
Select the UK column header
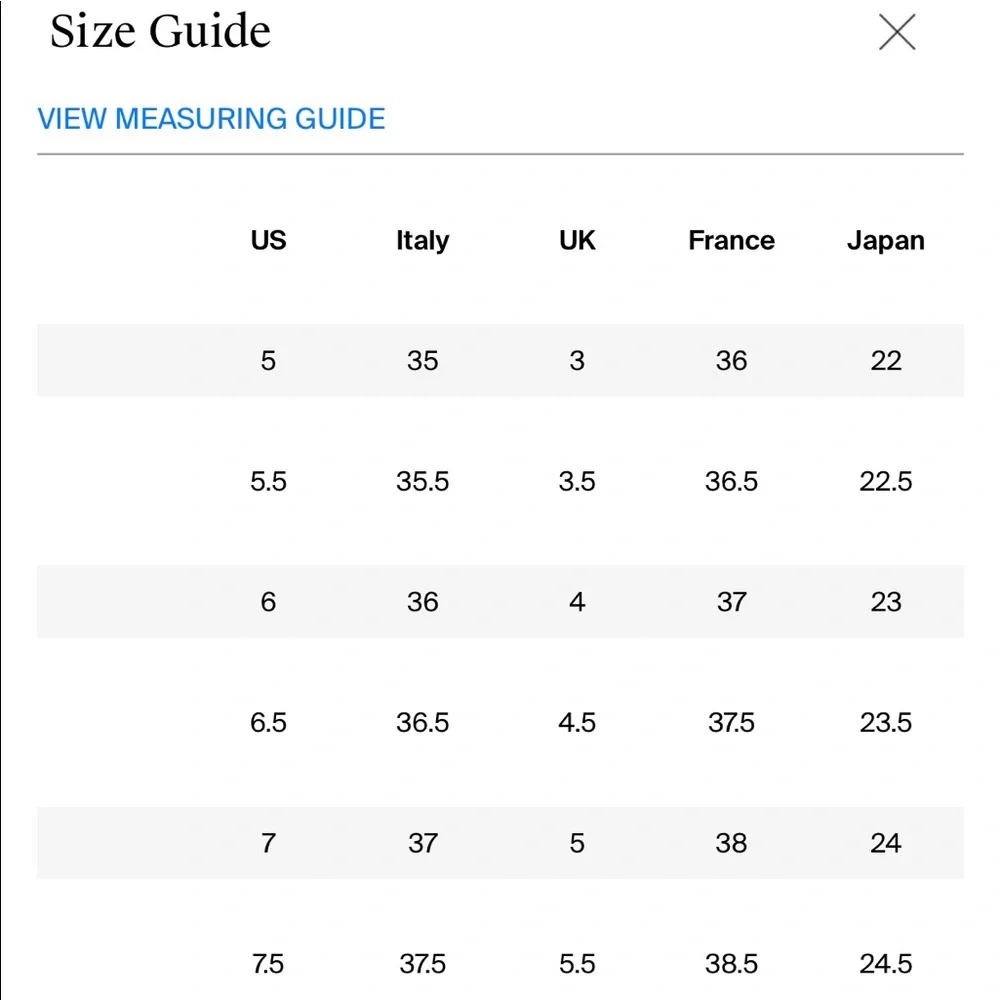click(577, 241)
